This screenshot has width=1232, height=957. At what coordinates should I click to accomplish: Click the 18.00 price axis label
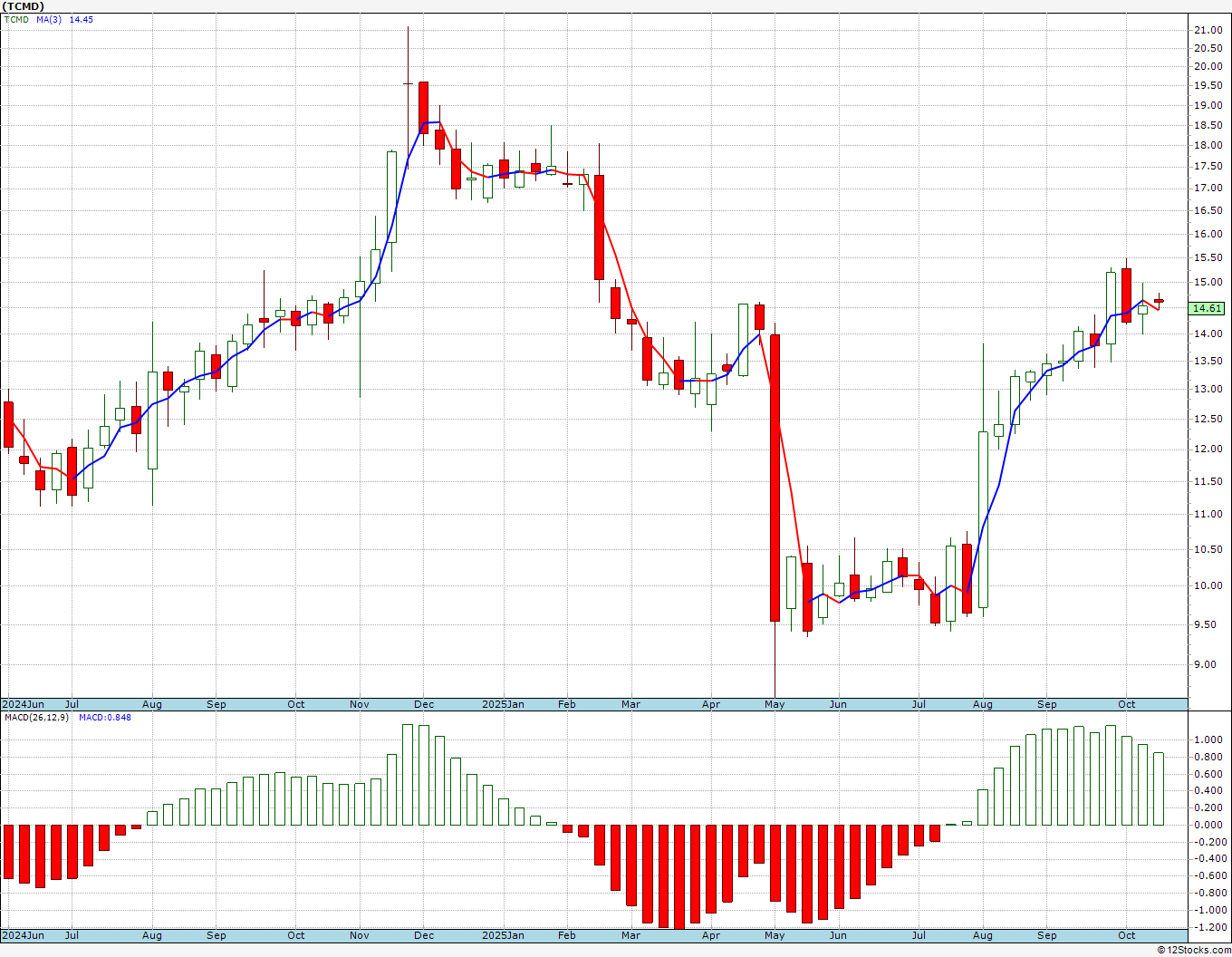pos(1207,145)
